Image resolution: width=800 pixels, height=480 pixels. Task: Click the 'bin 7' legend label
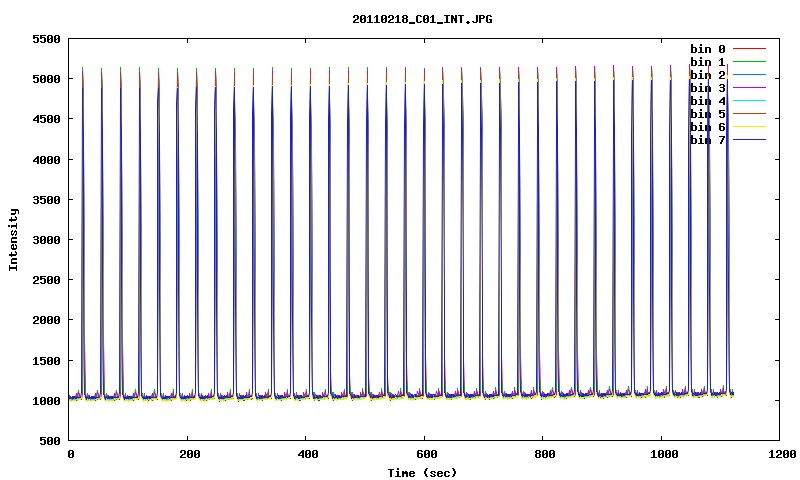click(708, 140)
